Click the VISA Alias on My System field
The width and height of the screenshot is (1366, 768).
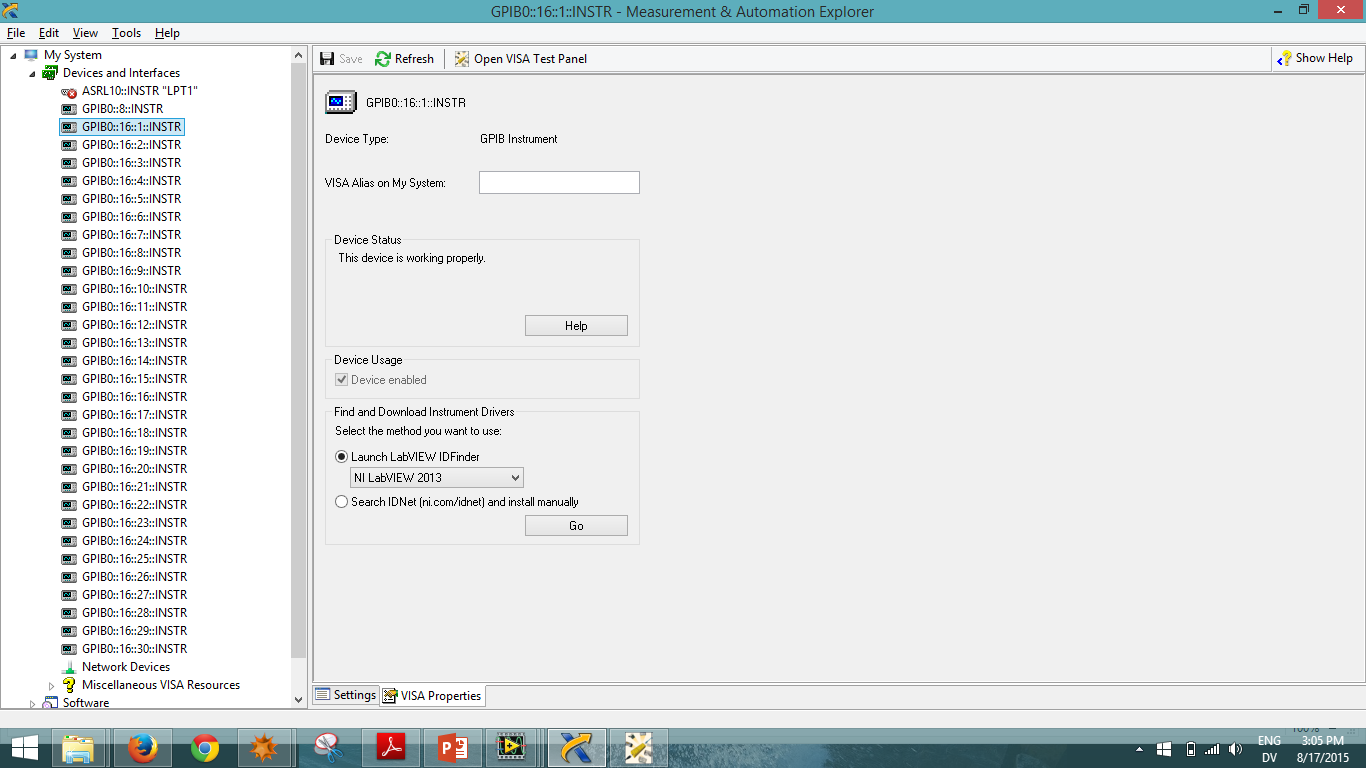pos(559,182)
